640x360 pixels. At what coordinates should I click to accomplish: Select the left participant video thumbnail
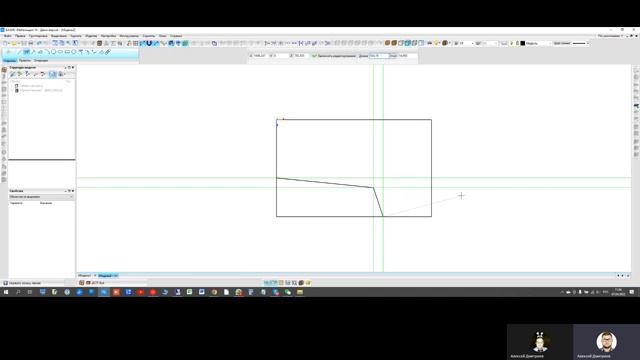pos(540,342)
